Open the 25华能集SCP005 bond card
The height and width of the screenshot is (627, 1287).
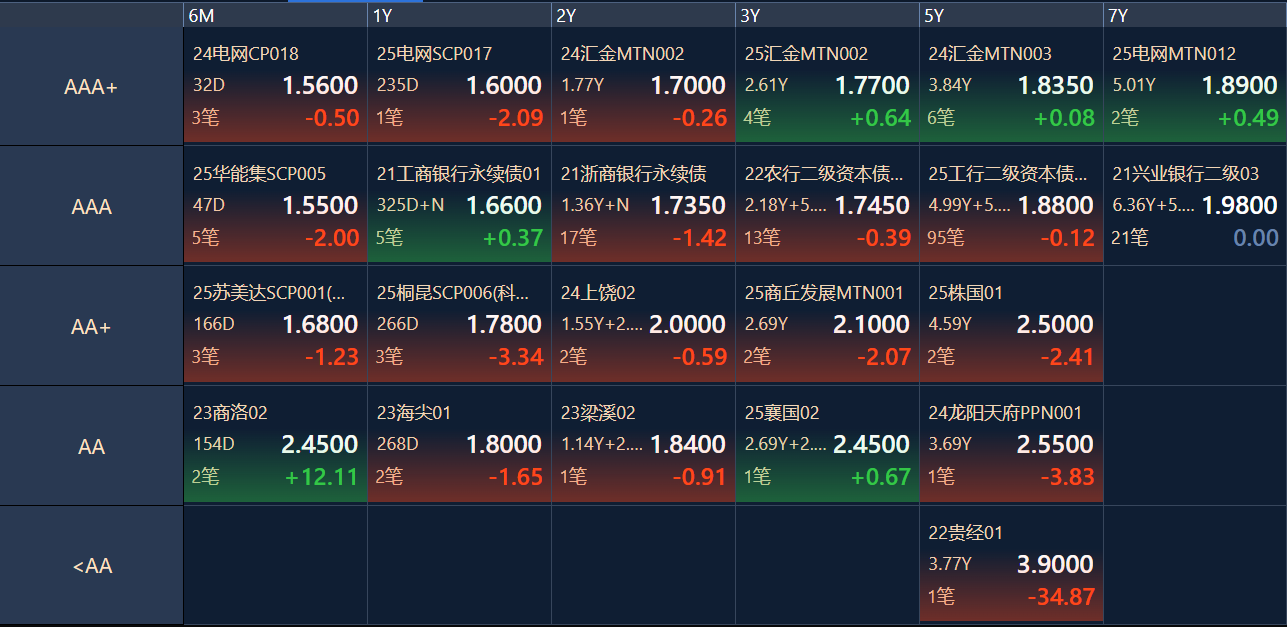275,205
